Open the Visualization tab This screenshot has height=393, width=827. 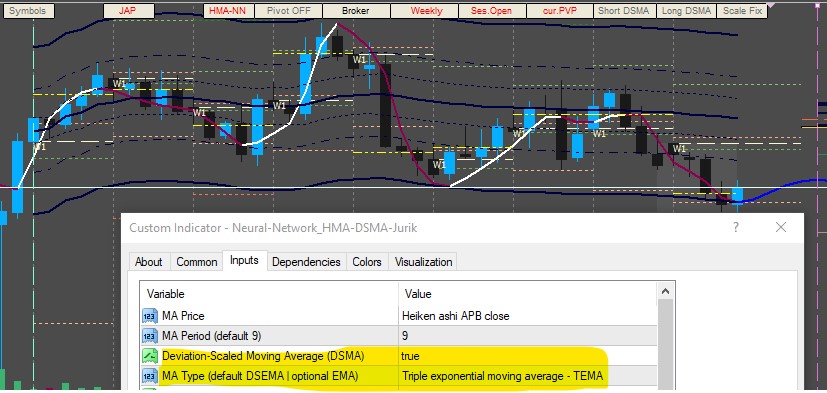click(x=423, y=262)
